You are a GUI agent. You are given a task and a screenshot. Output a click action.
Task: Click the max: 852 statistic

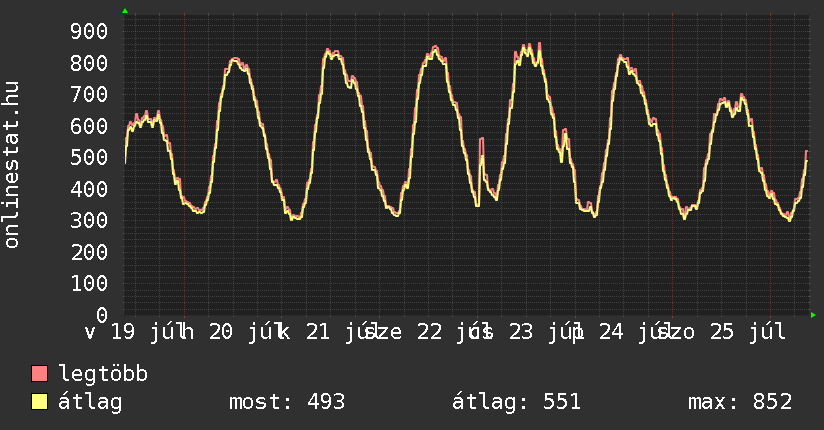[x=740, y=402]
